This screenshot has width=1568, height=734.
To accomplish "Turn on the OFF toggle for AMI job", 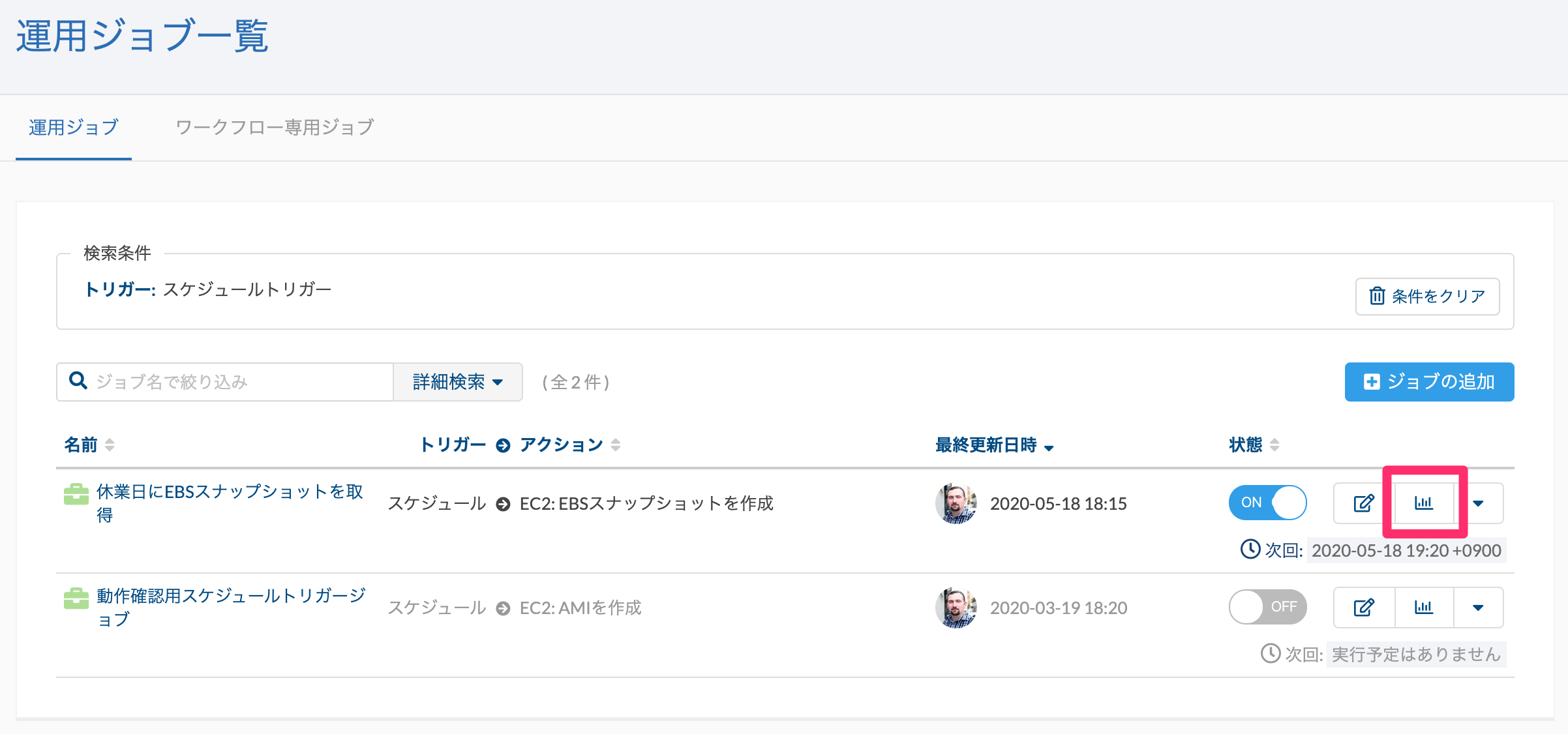I will 1267,607.
